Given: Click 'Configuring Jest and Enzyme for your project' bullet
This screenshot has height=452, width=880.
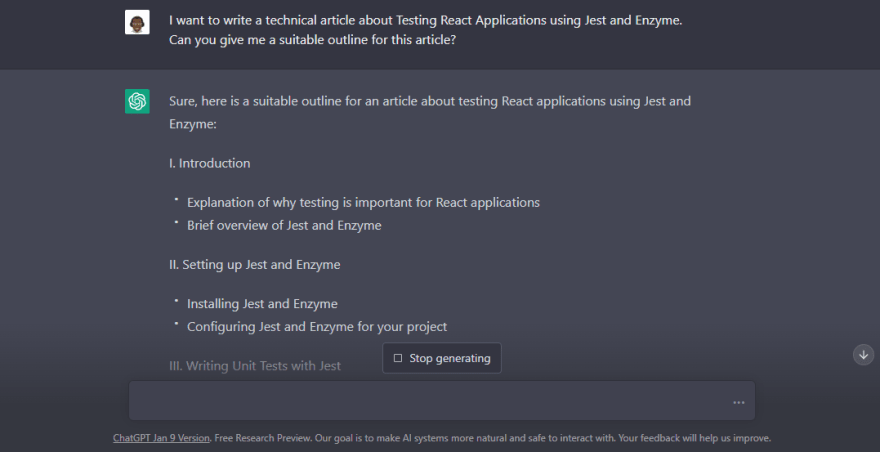Looking at the screenshot, I should 317,326.
